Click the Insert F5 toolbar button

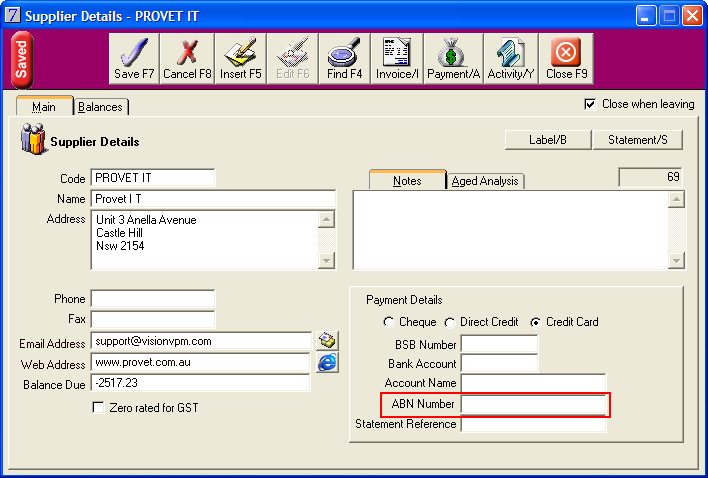click(x=241, y=59)
